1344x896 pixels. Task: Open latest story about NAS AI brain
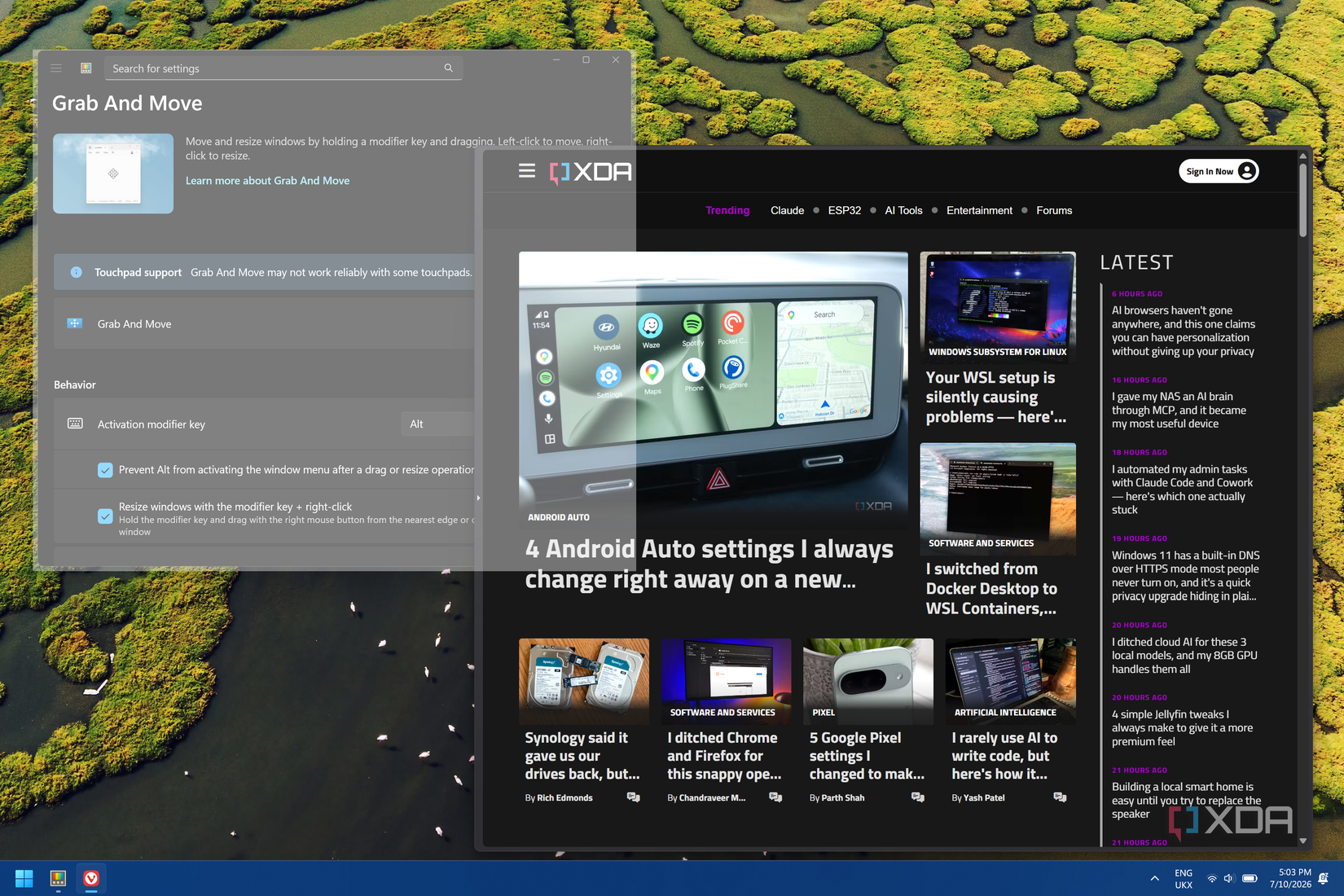(1179, 411)
